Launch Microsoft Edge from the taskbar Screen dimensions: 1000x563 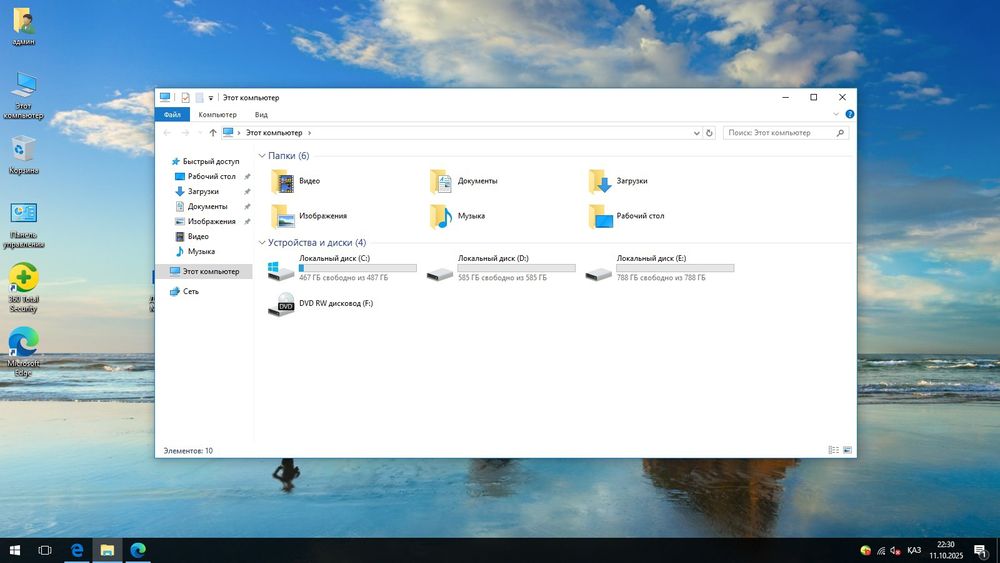pyautogui.click(x=138, y=550)
